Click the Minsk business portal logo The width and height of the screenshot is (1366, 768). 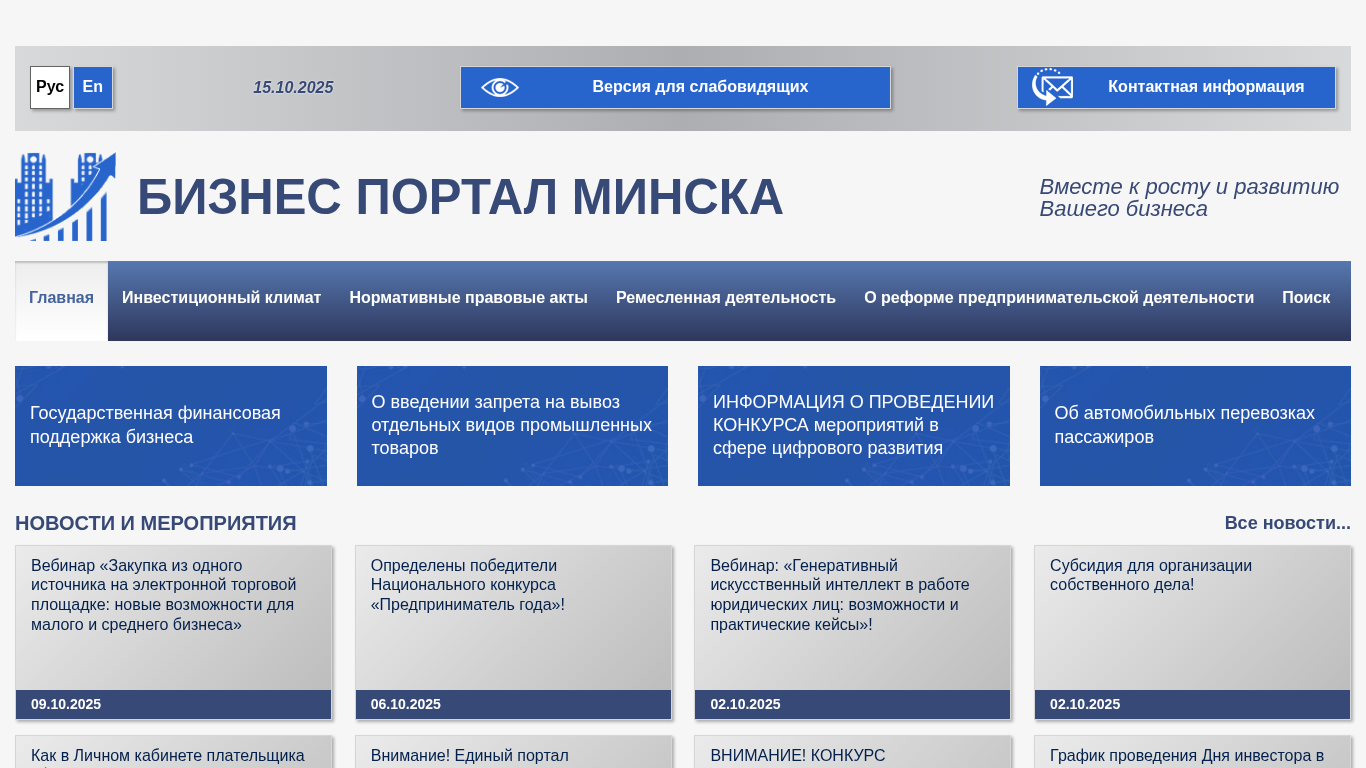pos(65,197)
